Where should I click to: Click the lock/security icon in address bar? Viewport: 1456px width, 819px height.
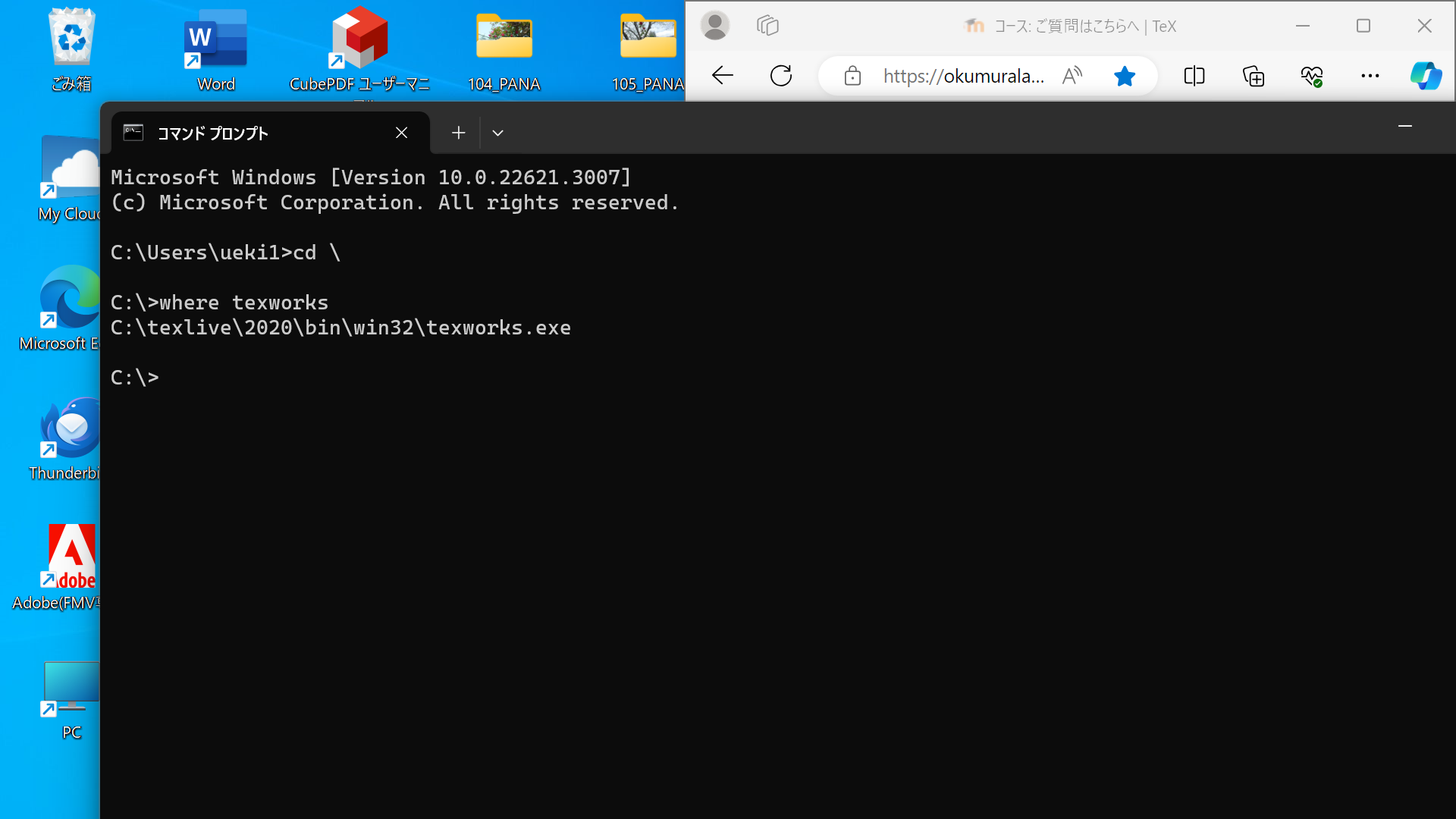pos(852,75)
